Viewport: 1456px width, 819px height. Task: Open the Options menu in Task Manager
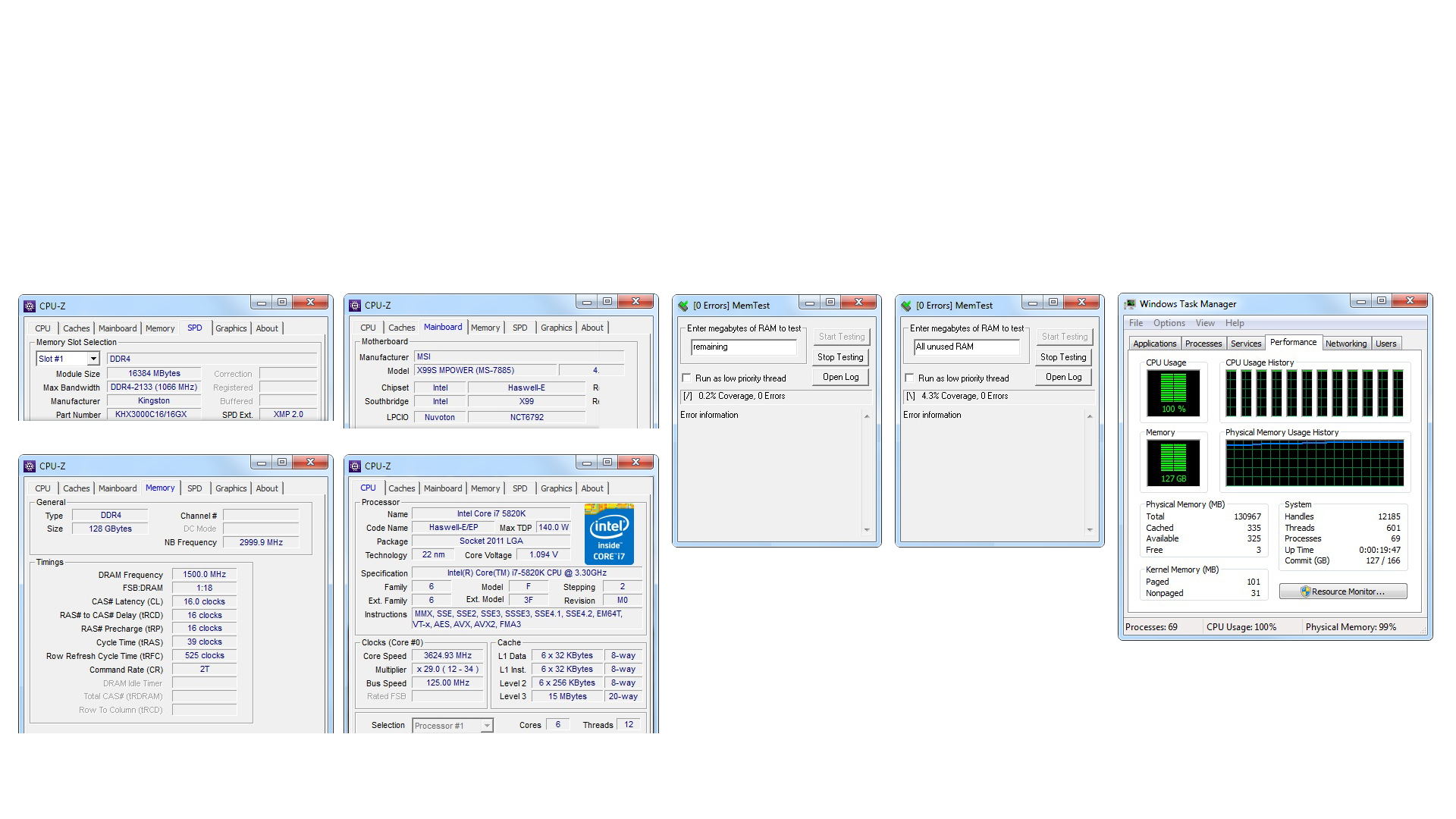tap(1169, 323)
